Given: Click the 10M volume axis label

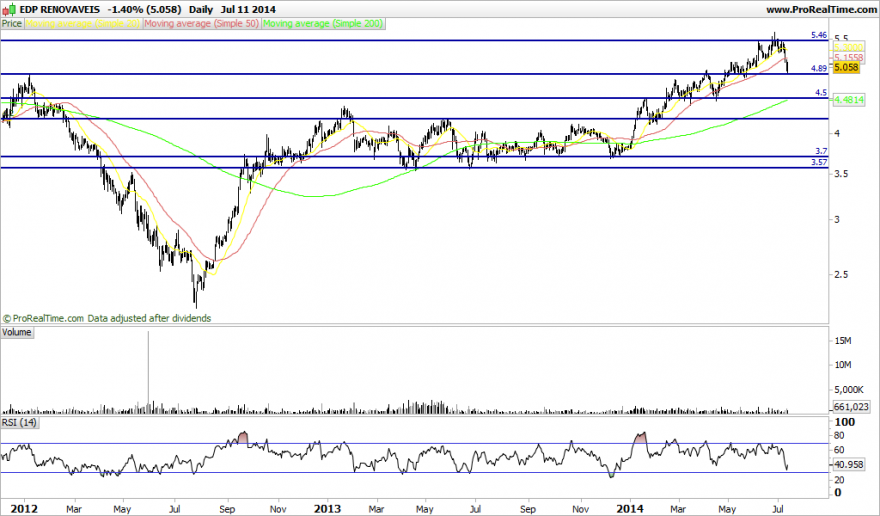Looking at the screenshot, I should [844, 365].
